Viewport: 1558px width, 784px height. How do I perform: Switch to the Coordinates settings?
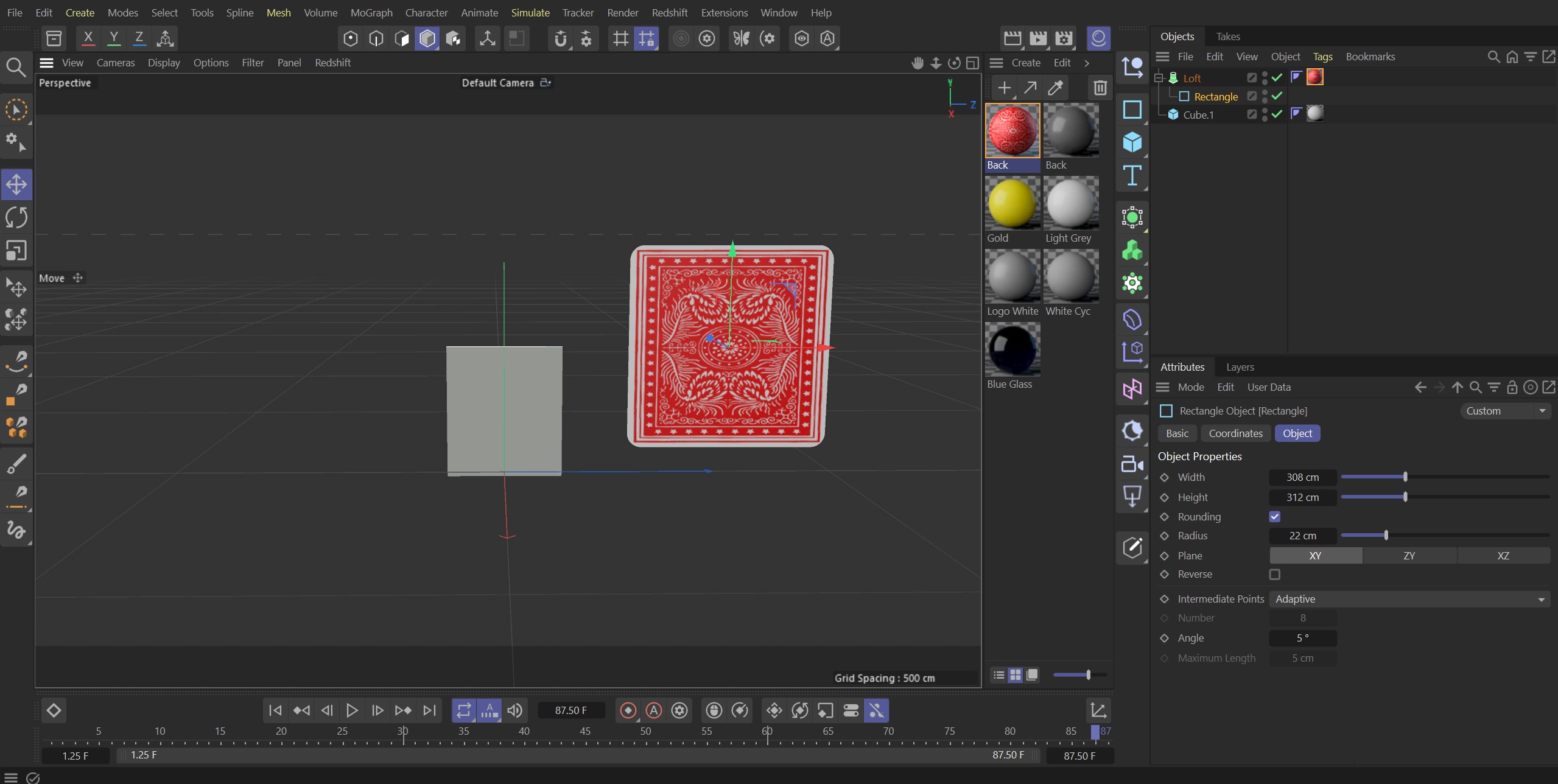coord(1234,433)
